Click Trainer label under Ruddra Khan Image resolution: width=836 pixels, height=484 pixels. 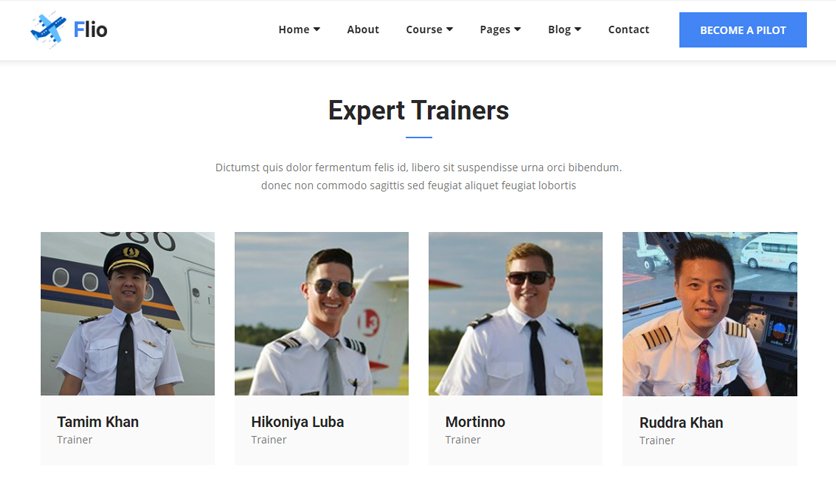[x=657, y=440]
